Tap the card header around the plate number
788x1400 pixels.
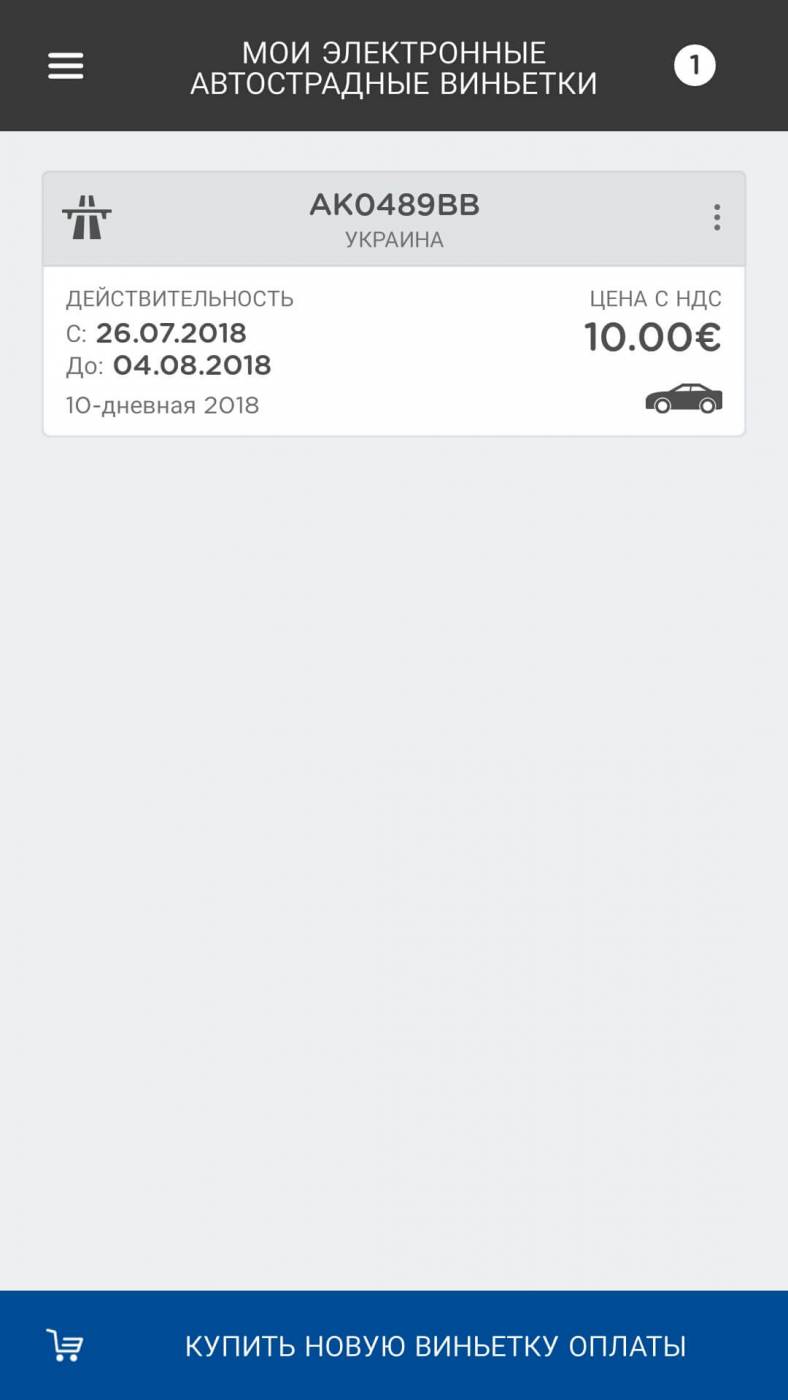coord(560,220)
